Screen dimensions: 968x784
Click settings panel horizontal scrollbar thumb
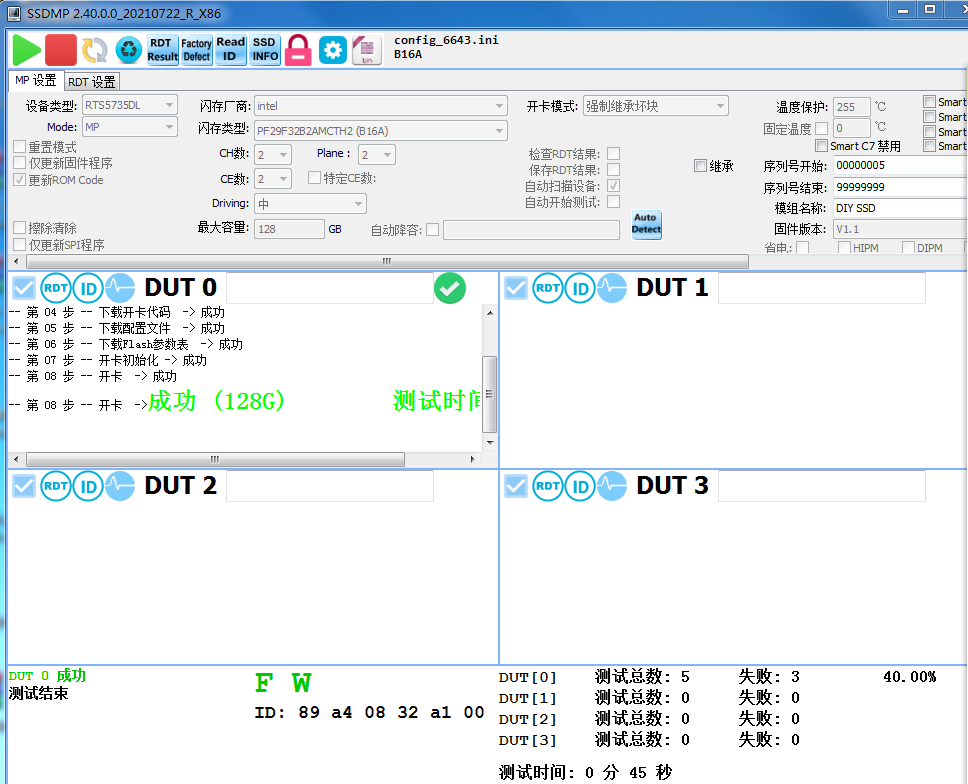point(387,261)
